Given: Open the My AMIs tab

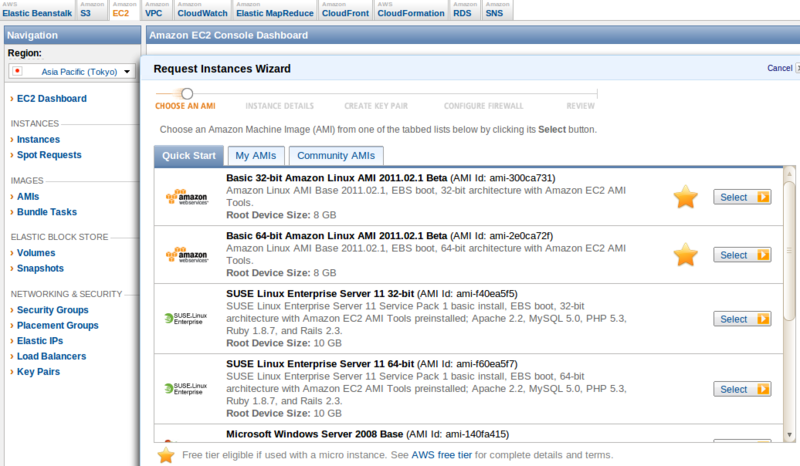Looking at the screenshot, I should tap(256, 156).
